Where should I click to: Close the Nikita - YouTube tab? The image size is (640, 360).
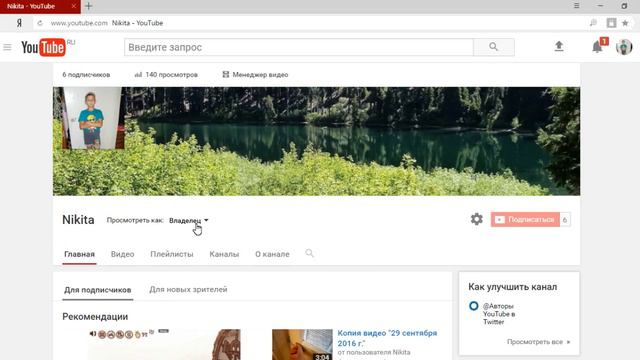point(73,6)
